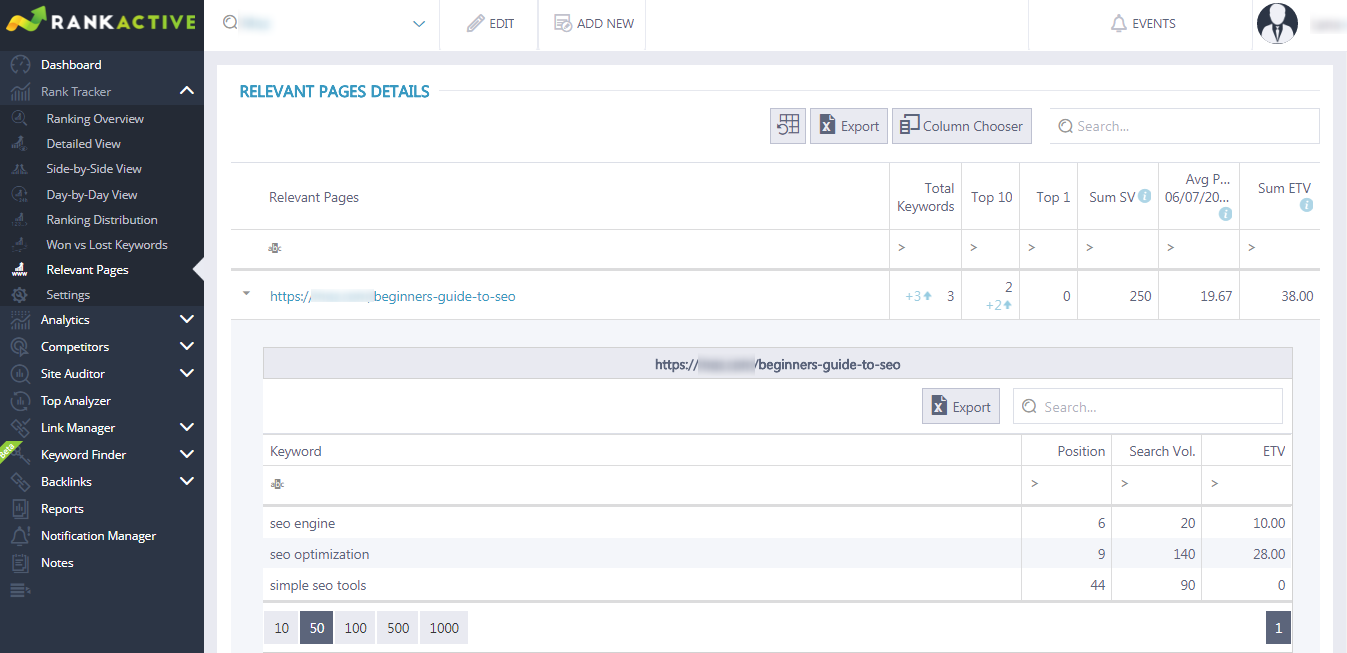Click the Relevant Pages filter operator icon
1347x653 pixels.
click(x=275, y=247)
